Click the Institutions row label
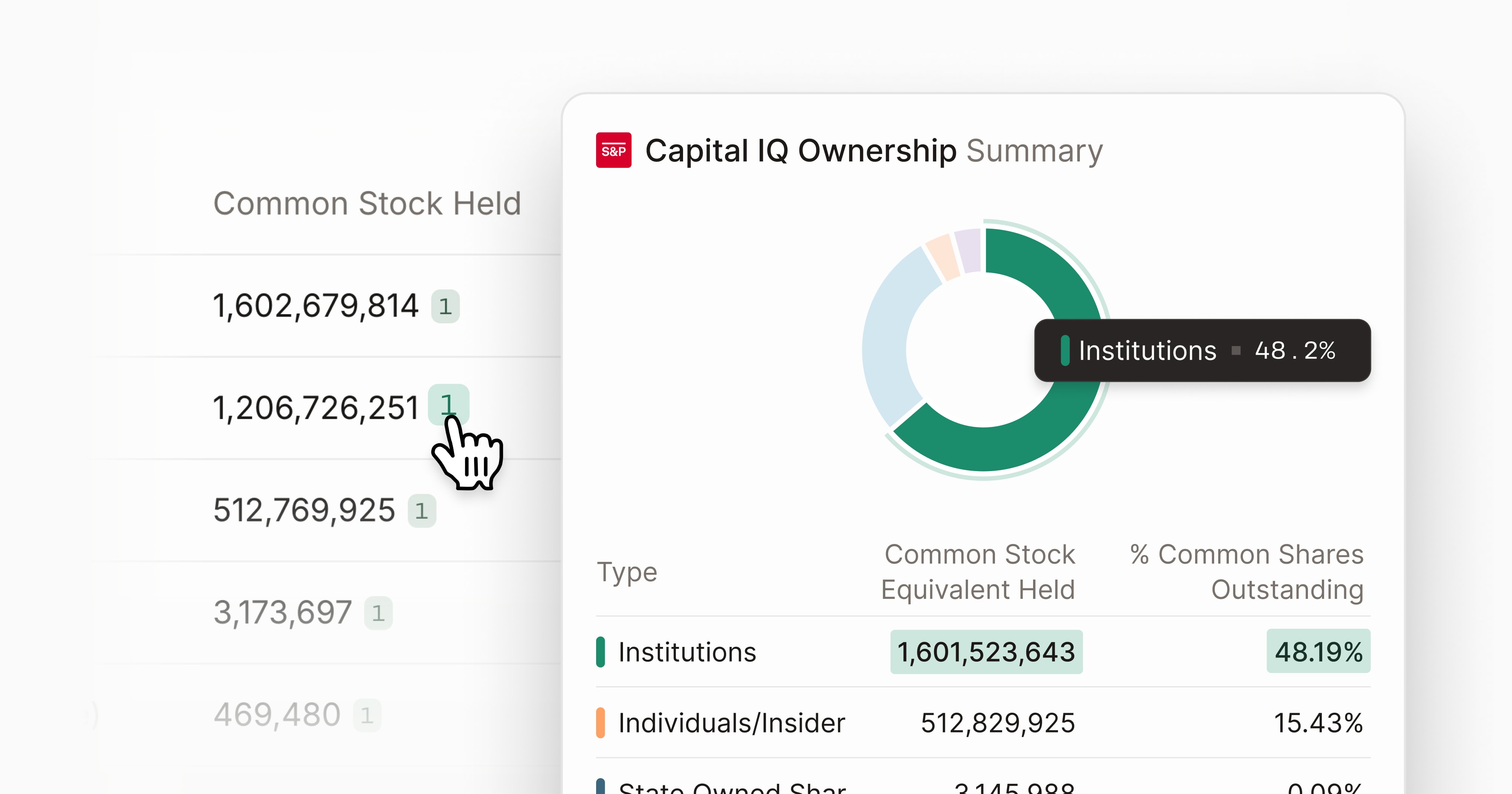The image size is (1512, 794). tap(687, 652)
